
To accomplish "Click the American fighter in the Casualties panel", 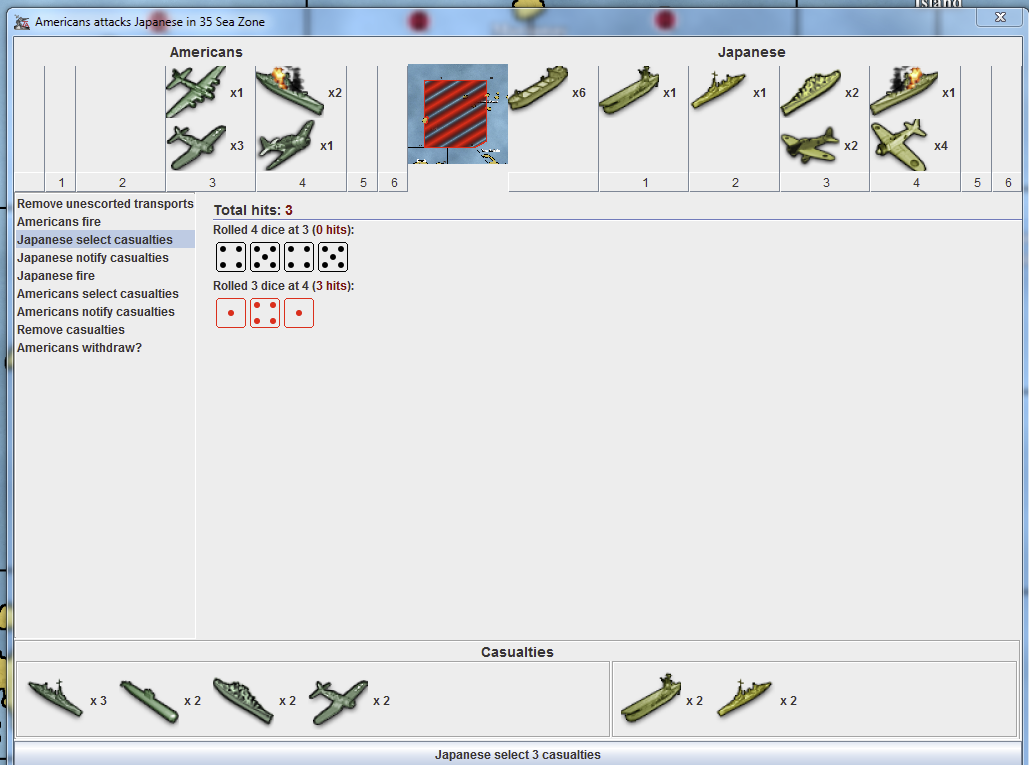I will click(x=338, y=700).
